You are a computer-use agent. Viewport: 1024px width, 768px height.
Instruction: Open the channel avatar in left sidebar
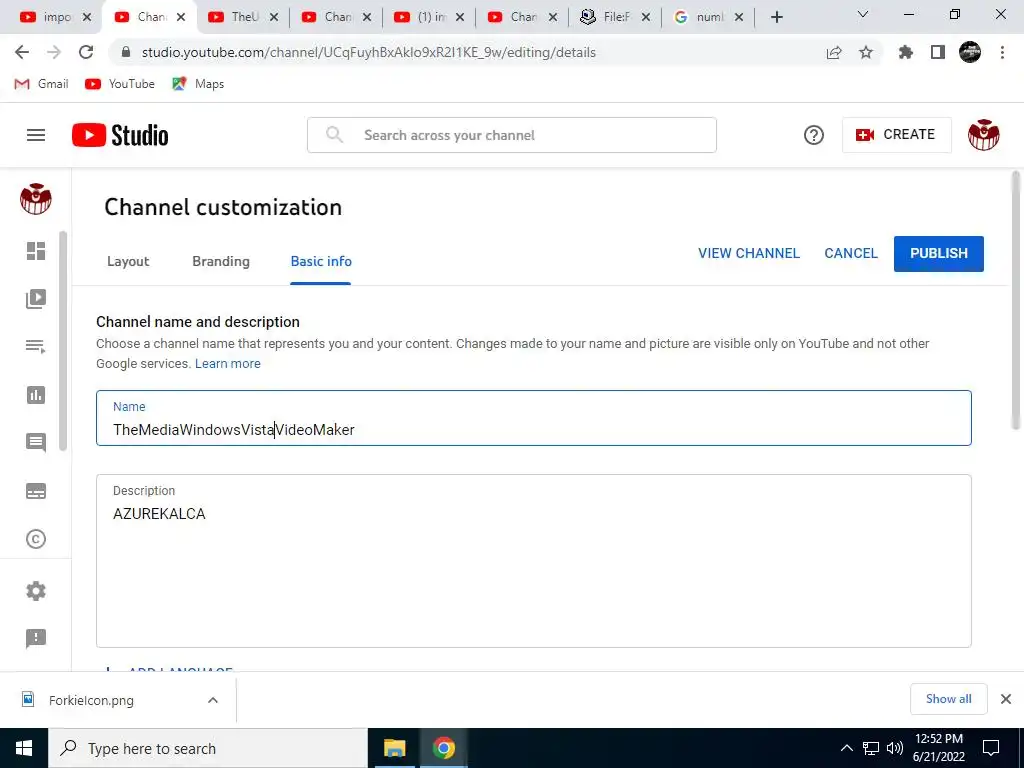(x=36, y=199)
